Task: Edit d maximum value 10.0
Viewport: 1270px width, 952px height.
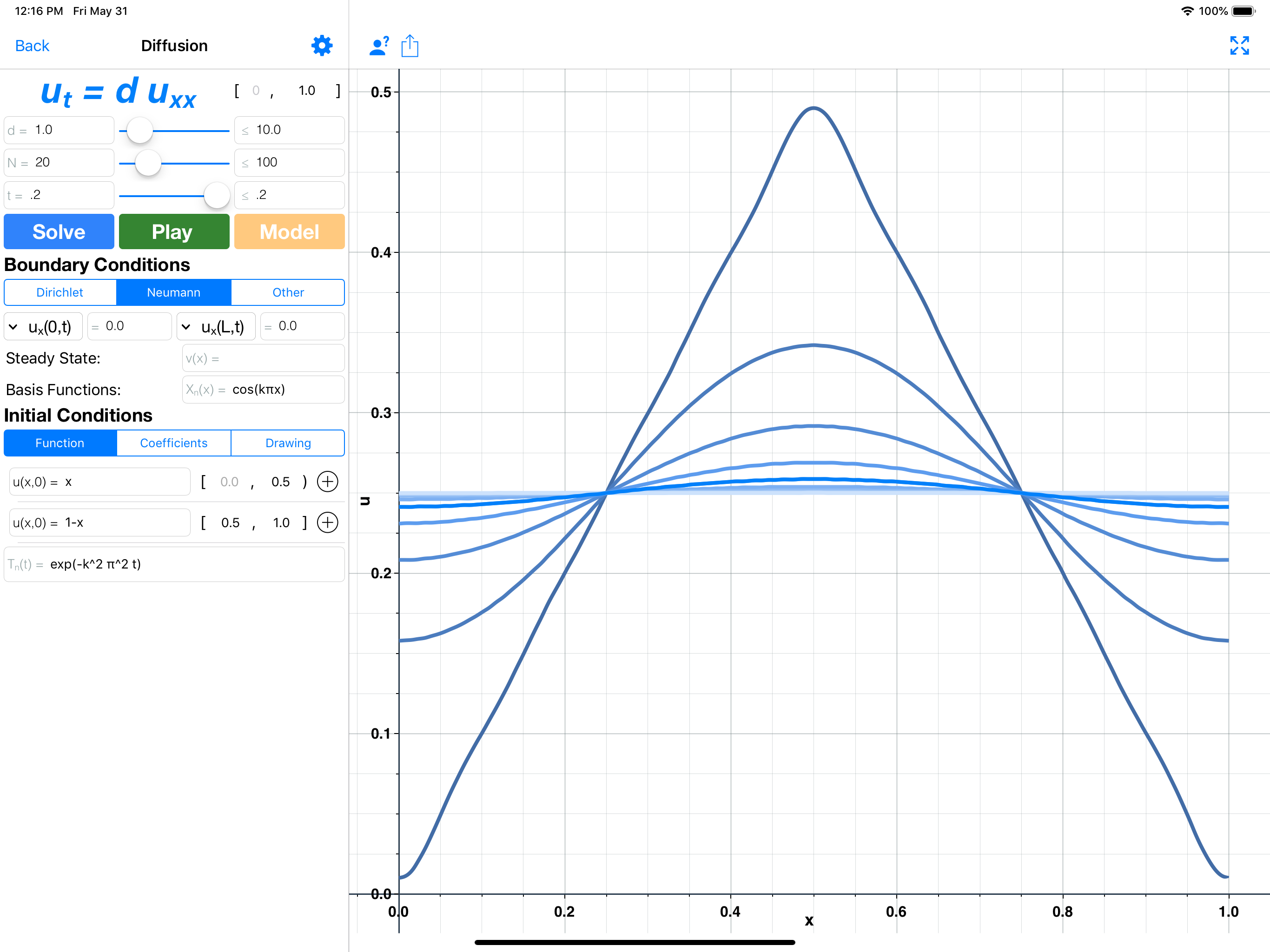Action: pyautogui.click(x=289, y=130)
